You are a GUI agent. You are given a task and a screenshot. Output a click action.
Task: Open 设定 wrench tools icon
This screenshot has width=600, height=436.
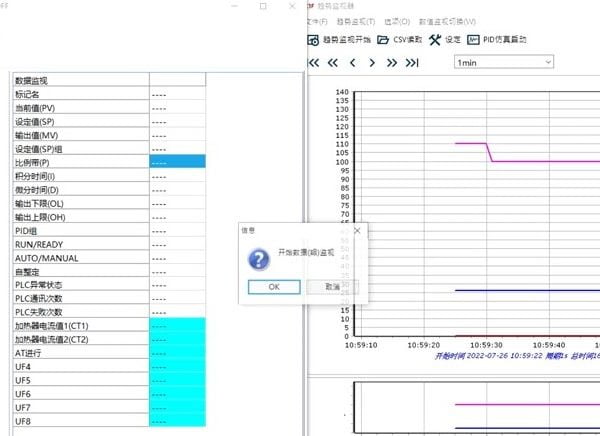[x=435, y=40]
